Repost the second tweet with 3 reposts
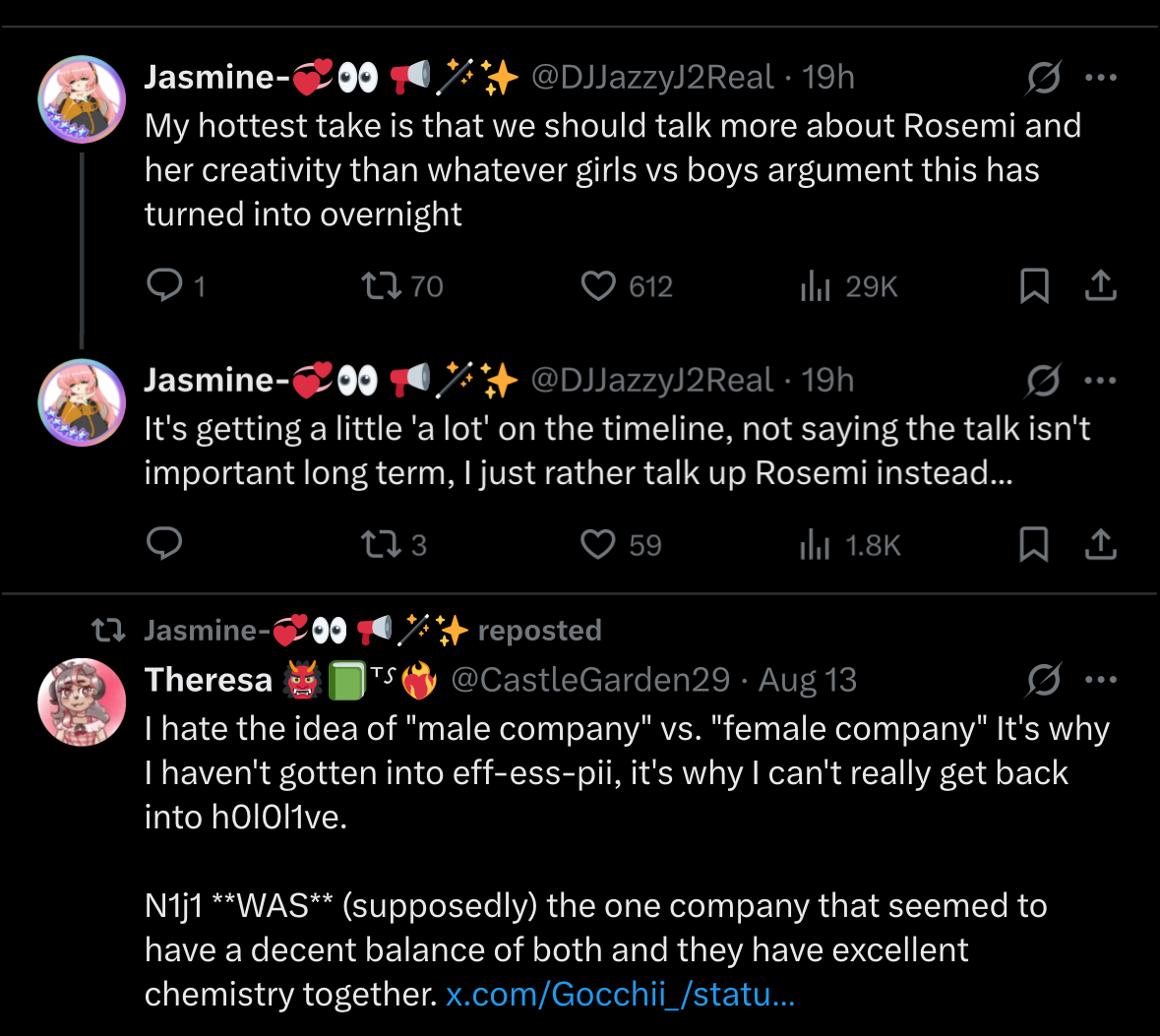Screen dimensions: 1160x1036 tap(381, 544)
